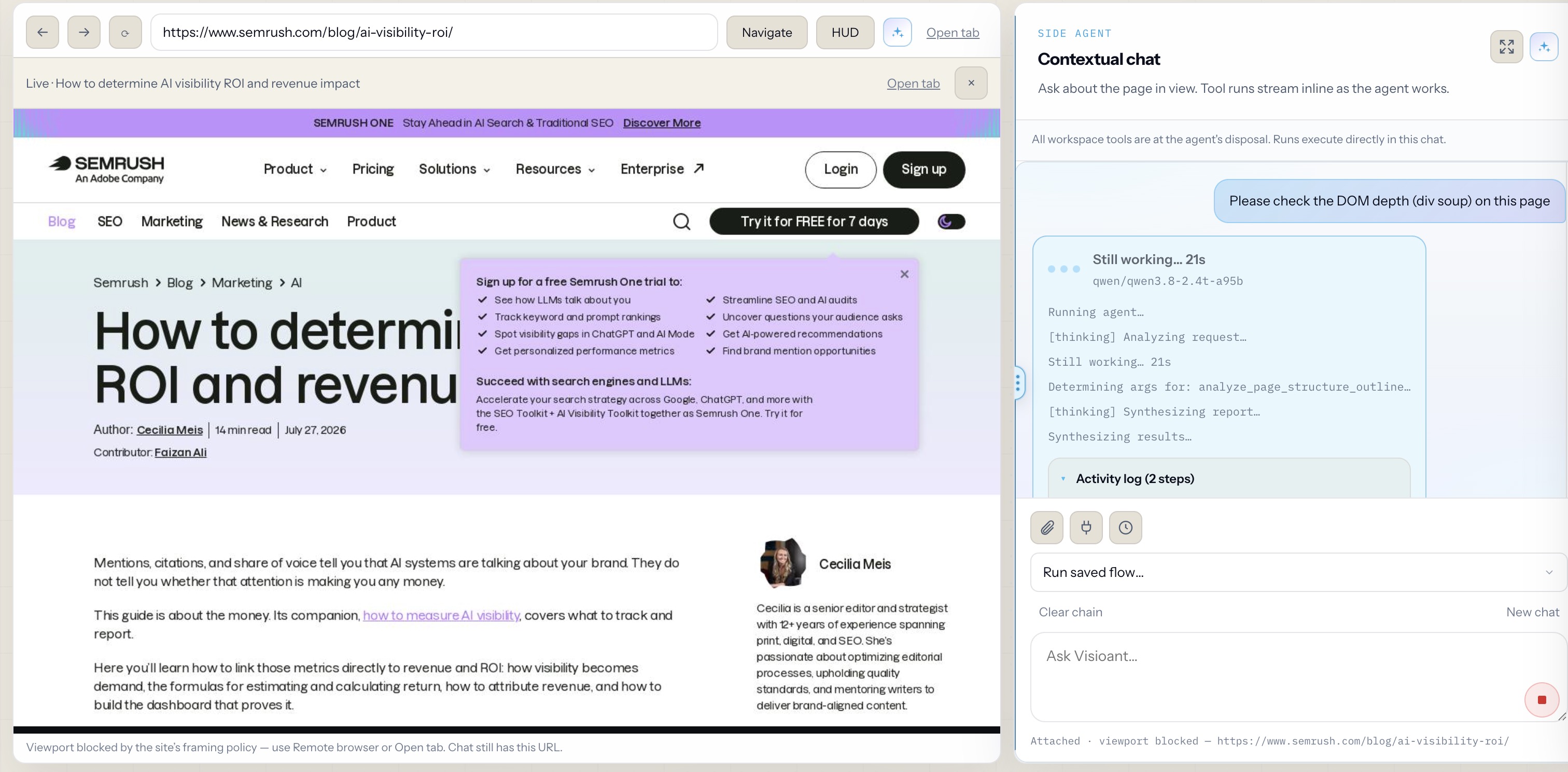
Task: Open the Product dropdown in the main navigation
Action: (295, 169)
